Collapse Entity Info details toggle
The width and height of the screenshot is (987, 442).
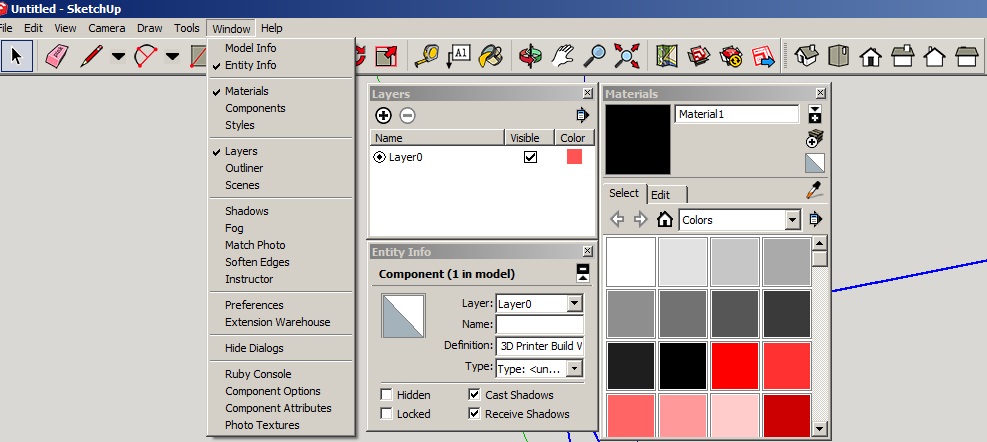pyautogui.click(x=583, y=273)
